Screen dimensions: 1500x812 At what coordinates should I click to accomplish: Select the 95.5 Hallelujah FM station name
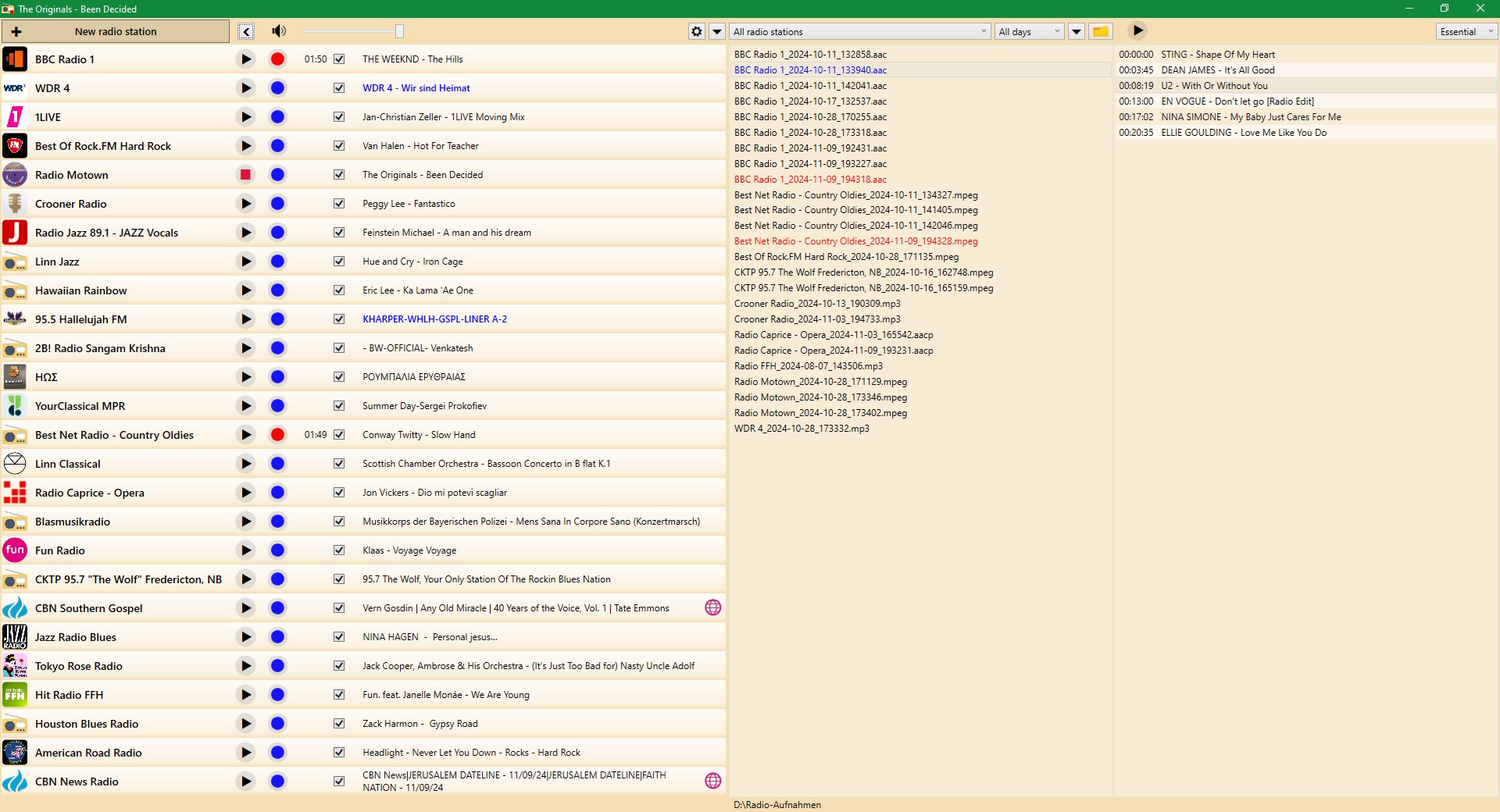coord(80,319)
